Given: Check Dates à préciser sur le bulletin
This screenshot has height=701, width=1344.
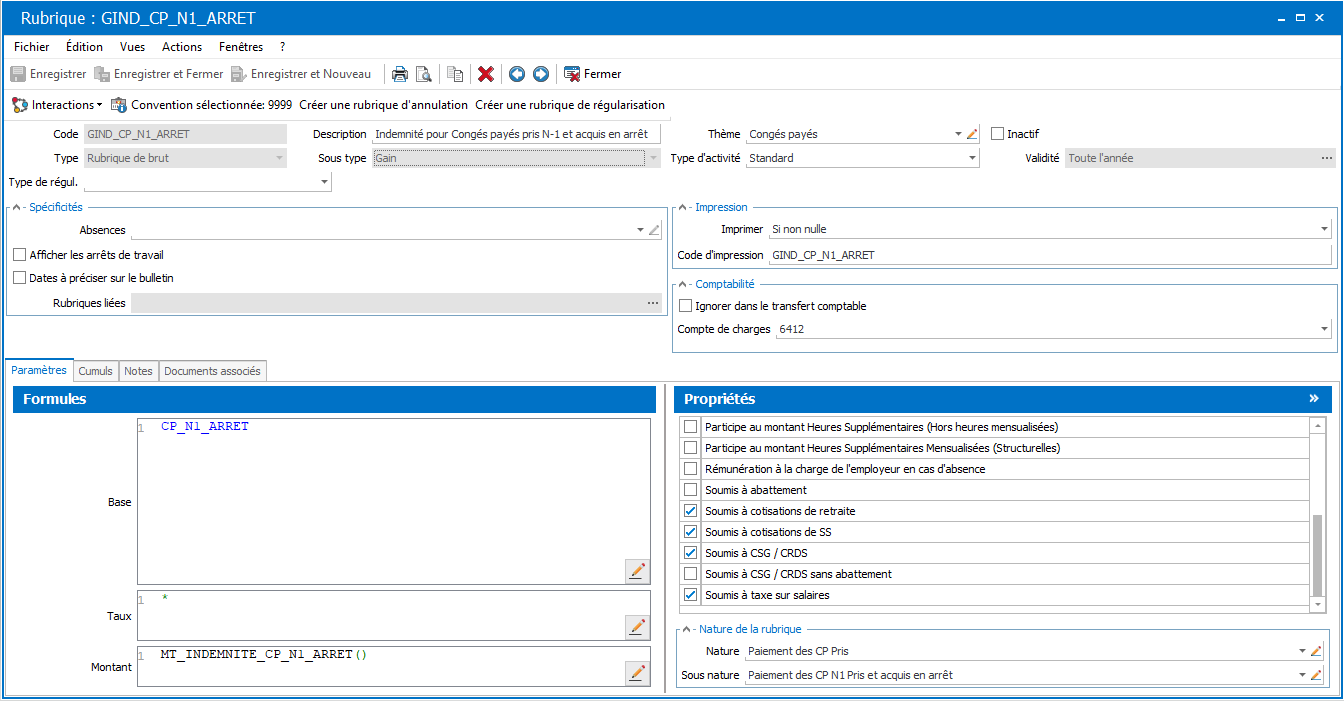Looking at the screenshot, I should (20, 278).
